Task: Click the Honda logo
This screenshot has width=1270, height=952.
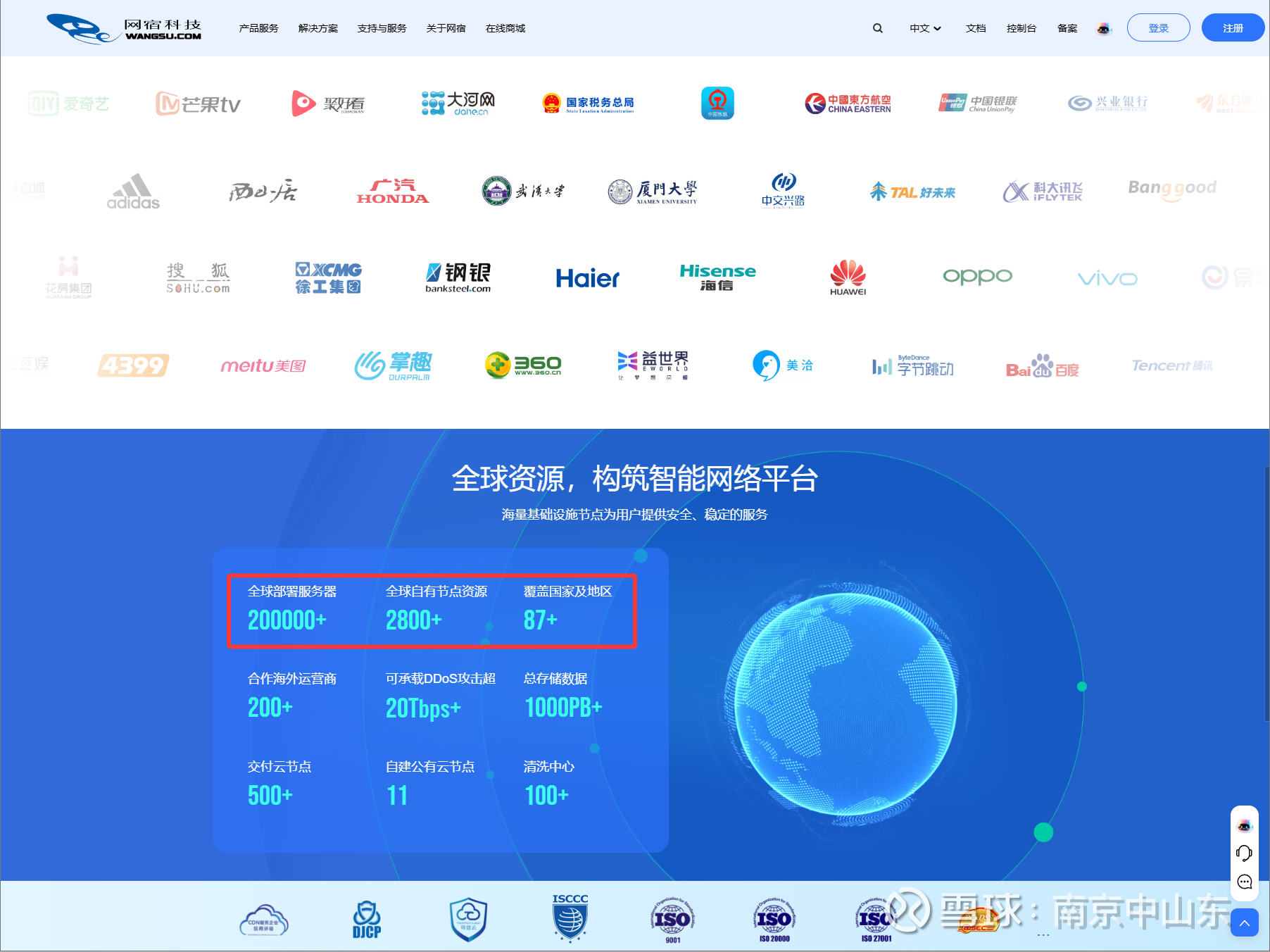Action: (393, 191)
